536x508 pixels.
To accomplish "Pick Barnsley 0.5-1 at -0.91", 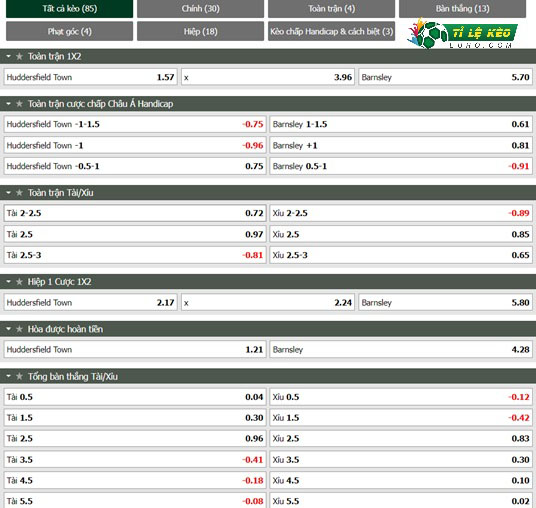I will (x=401, y=166).
